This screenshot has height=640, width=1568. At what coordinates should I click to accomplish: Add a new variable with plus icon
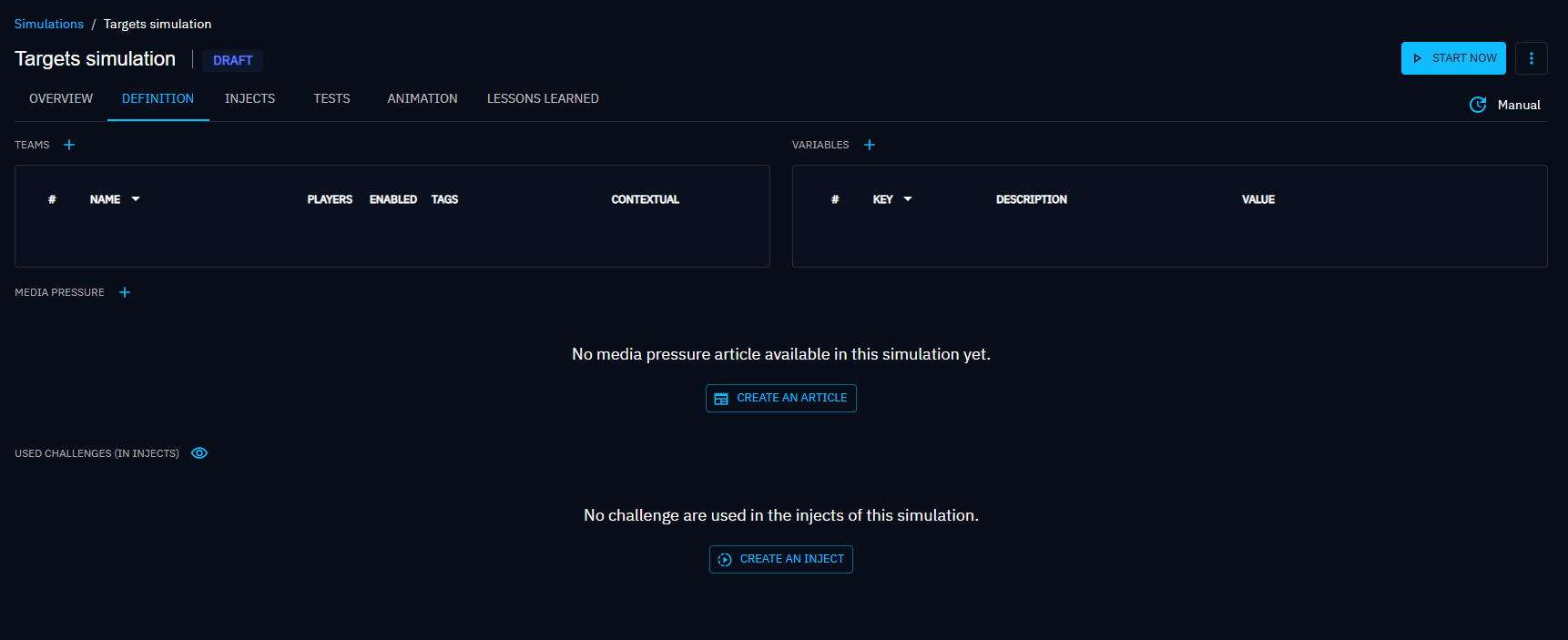click(870, 145)
